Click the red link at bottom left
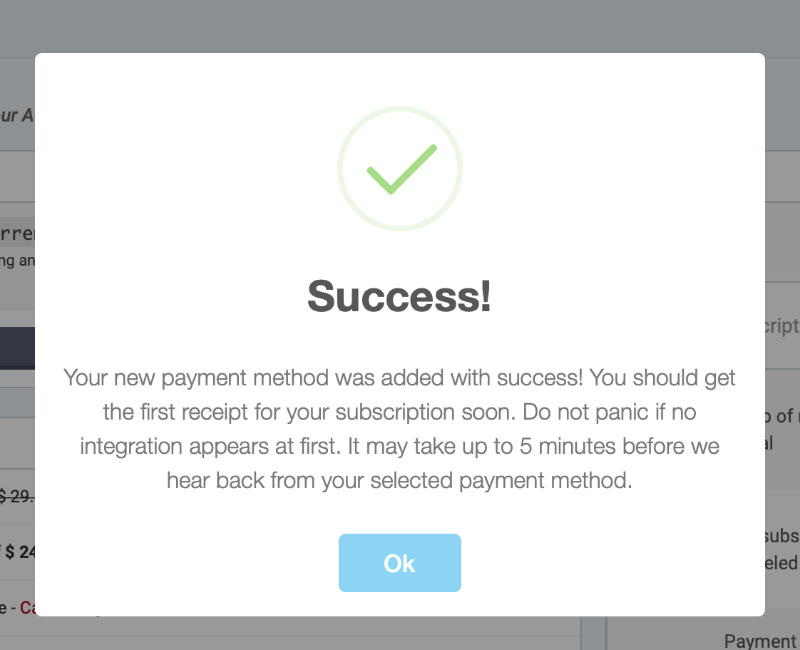Viewport: 800px width, 650px height. 26,606
